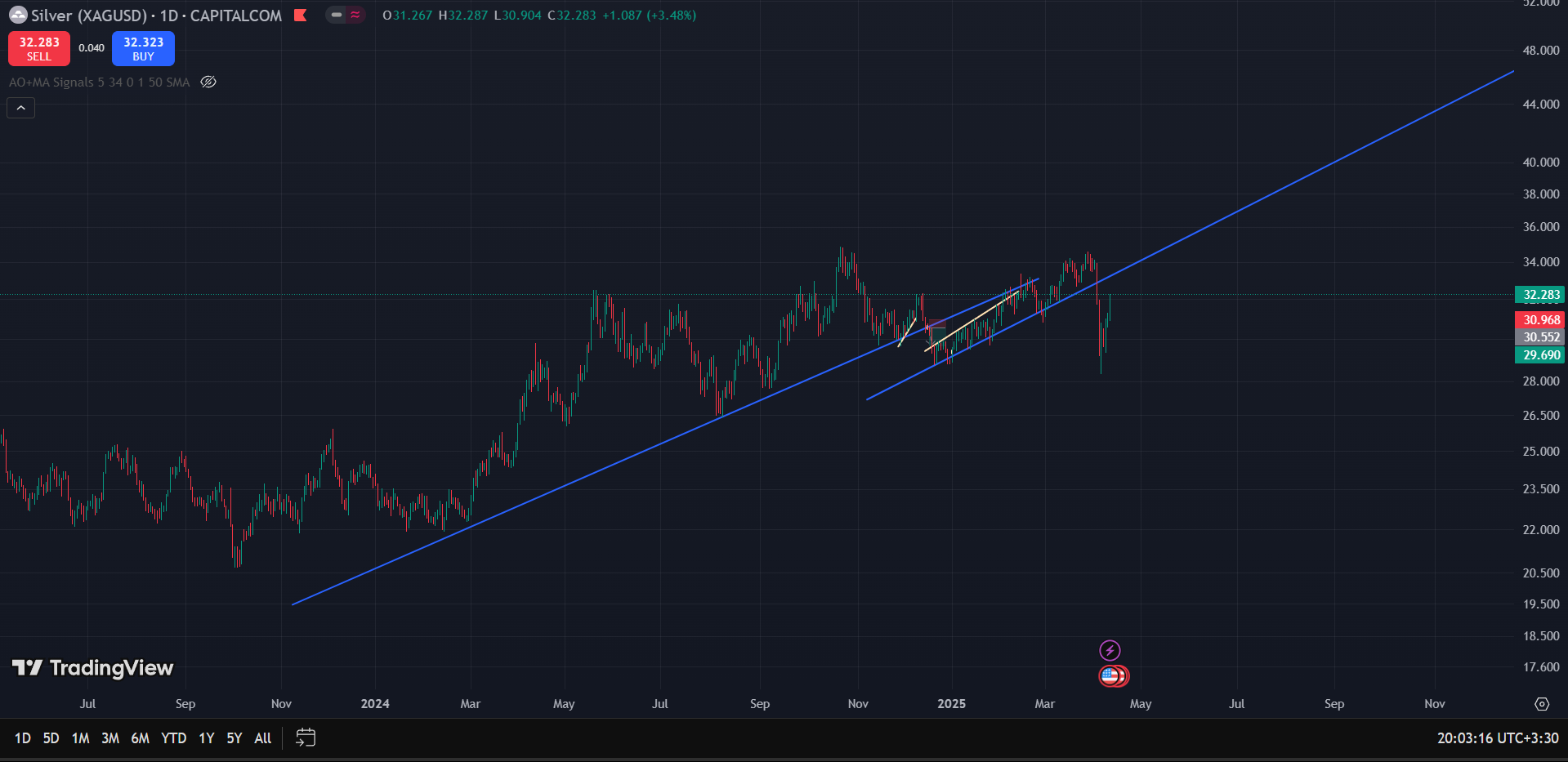
Task: Click the red SELL 32.283 button
Action: coord(39,49)
